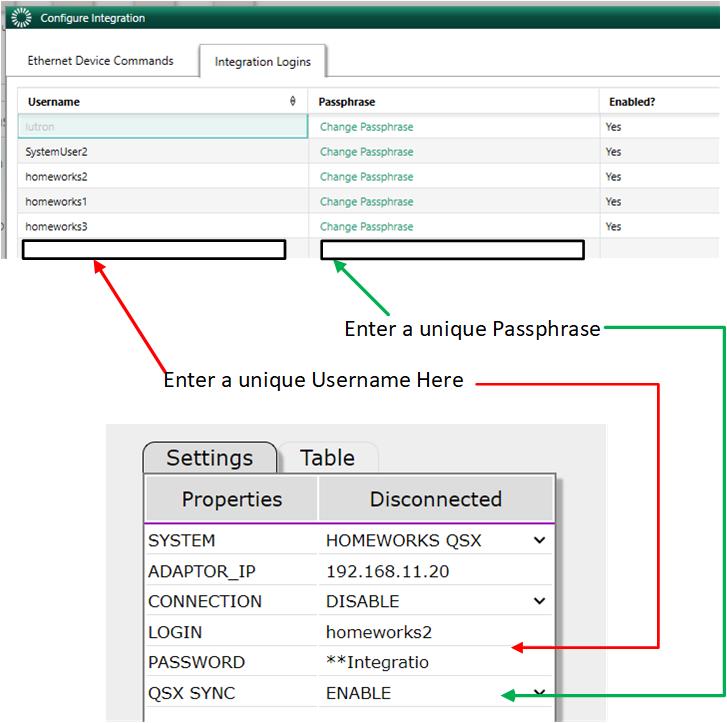Click the SYSTEM property label
The height and width of the screenshot is (723, 727).
[x=182, y=540]
